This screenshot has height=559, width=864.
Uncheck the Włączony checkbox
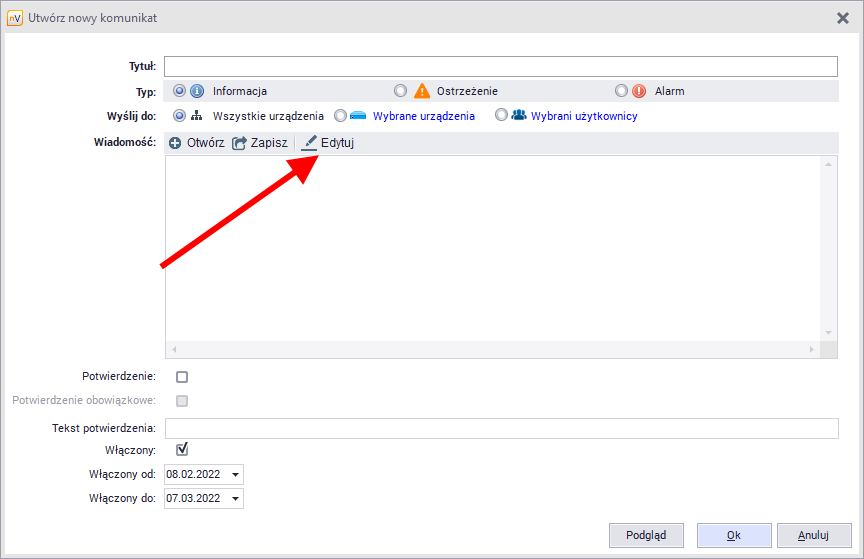click(x=182, y=450)
